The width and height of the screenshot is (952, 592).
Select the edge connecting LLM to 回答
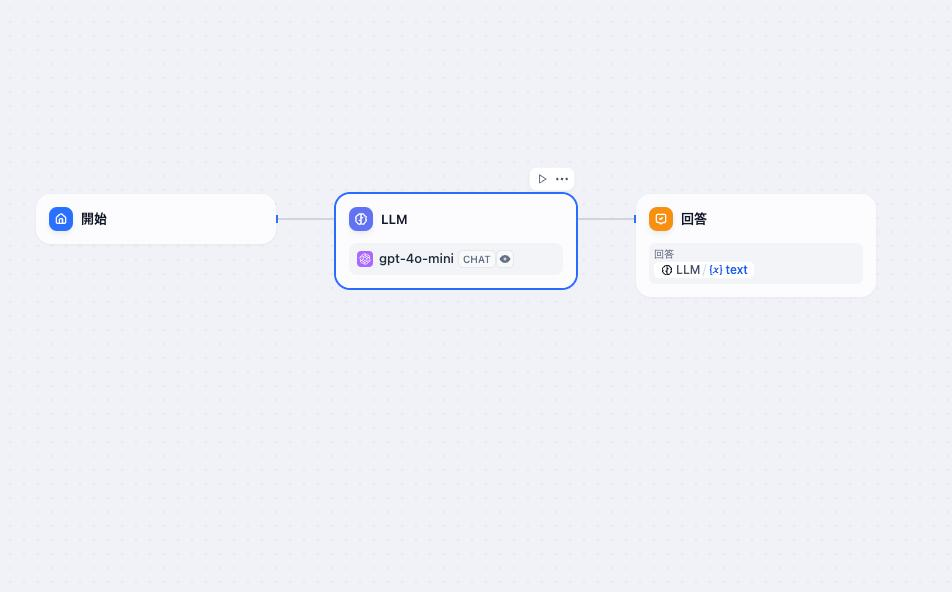click(606, 219)
